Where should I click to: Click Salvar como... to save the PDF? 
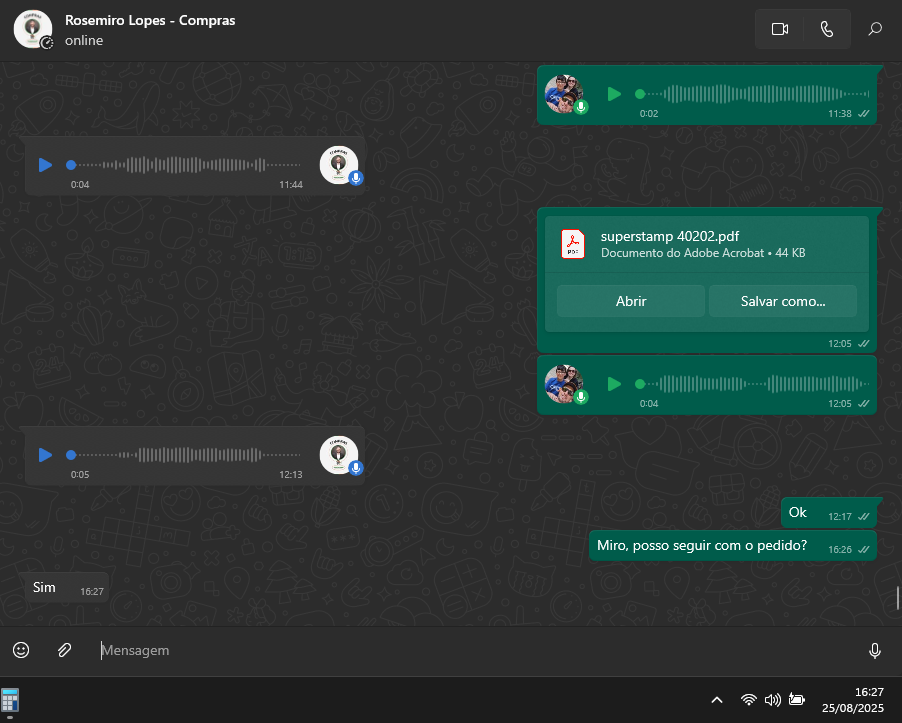point(782,301)
